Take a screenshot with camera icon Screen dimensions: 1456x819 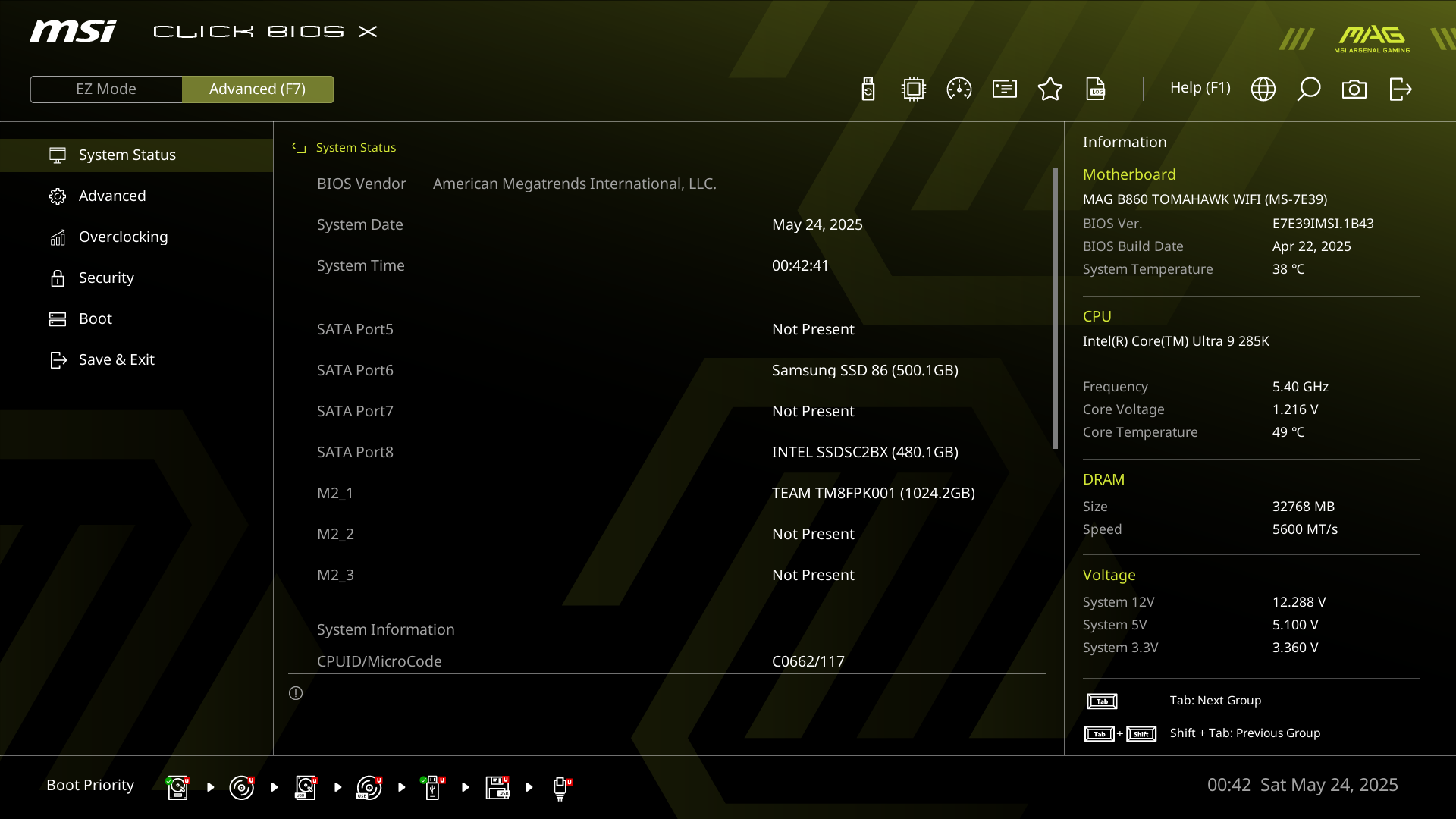[1354, 89]
